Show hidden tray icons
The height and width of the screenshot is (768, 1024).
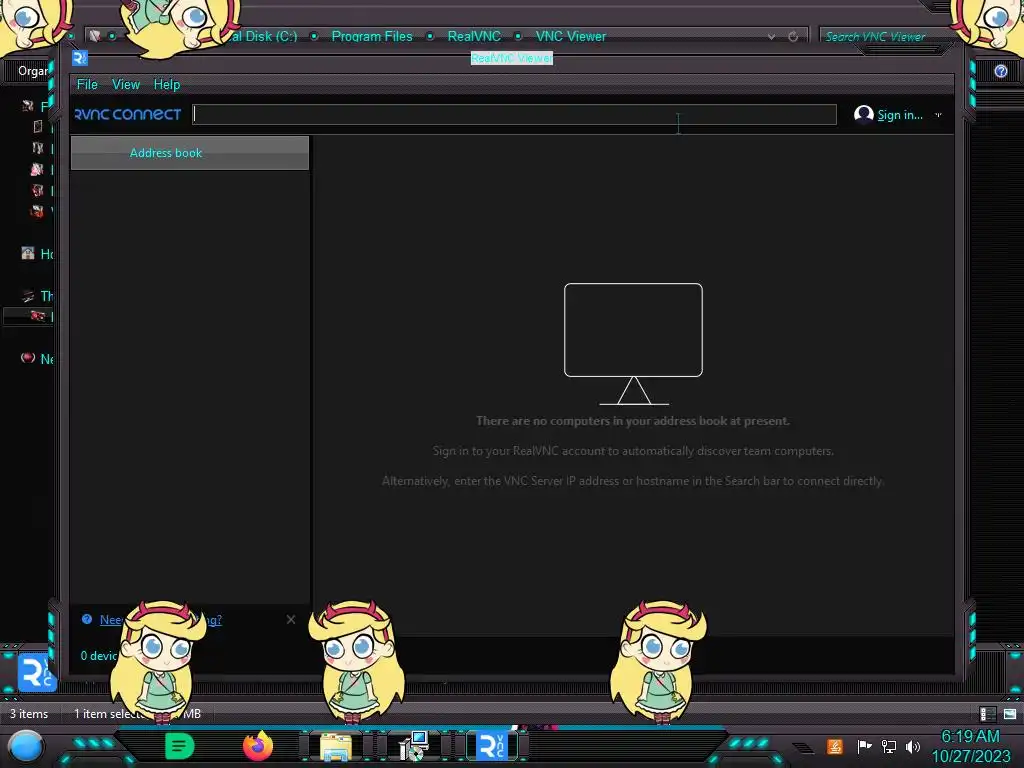coord(803,747)
